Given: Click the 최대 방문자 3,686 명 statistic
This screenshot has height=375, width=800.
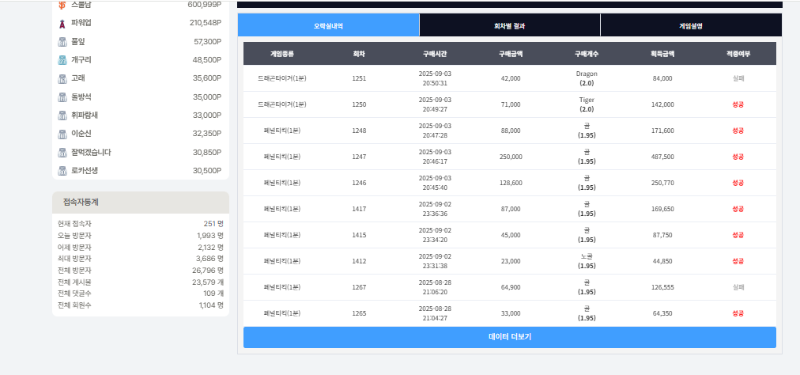Looking at the screenshot, I should pos(140,259).
